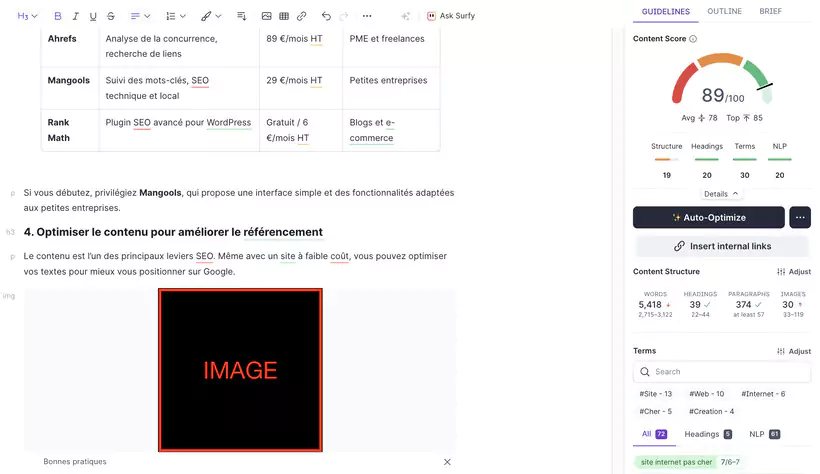Click the Terms score bar
This screenshot has width=820, height=474.
pyautogui.click(x=745, y=160)
